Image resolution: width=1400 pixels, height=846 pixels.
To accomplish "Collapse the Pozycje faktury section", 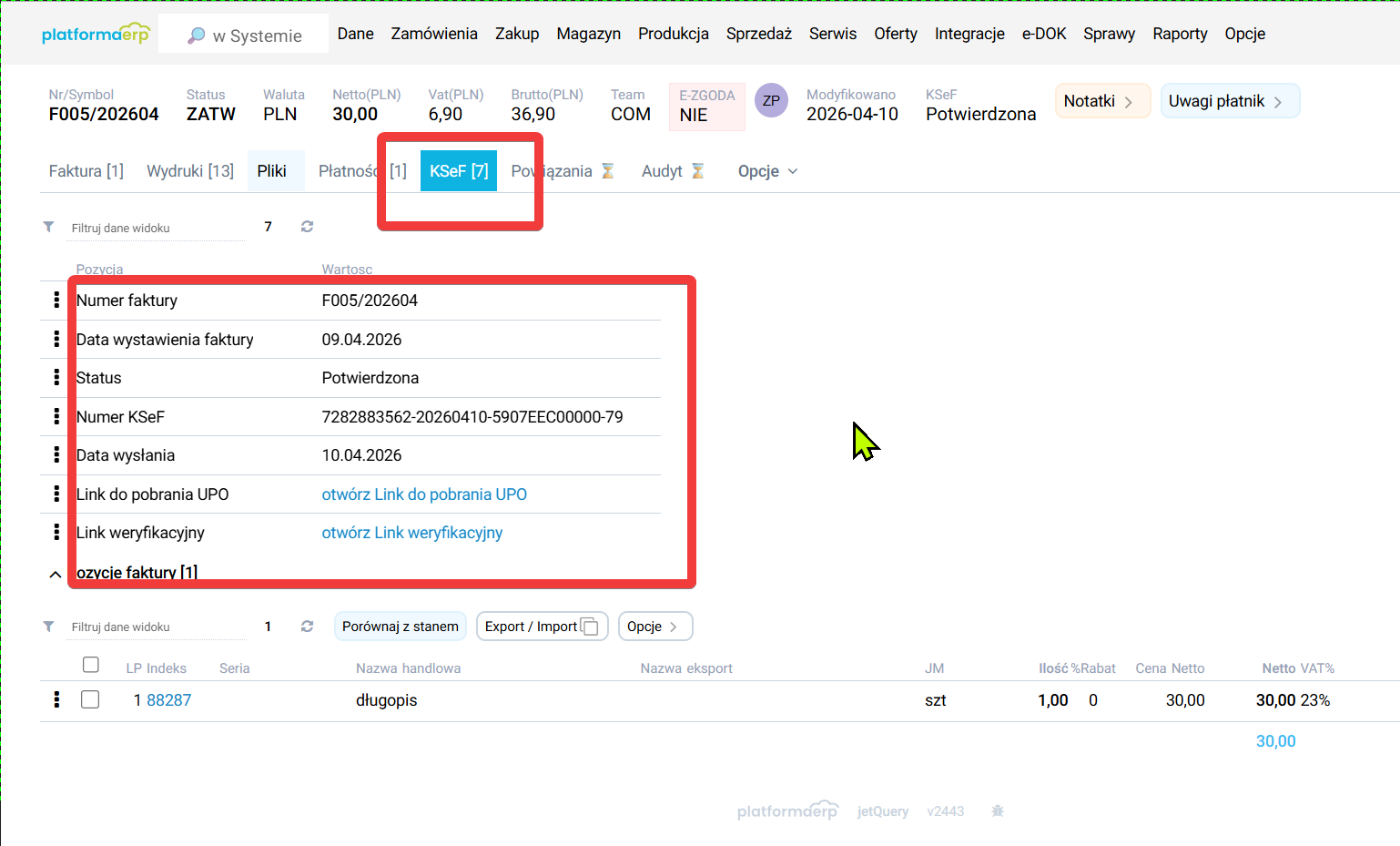I will [56, 574].
